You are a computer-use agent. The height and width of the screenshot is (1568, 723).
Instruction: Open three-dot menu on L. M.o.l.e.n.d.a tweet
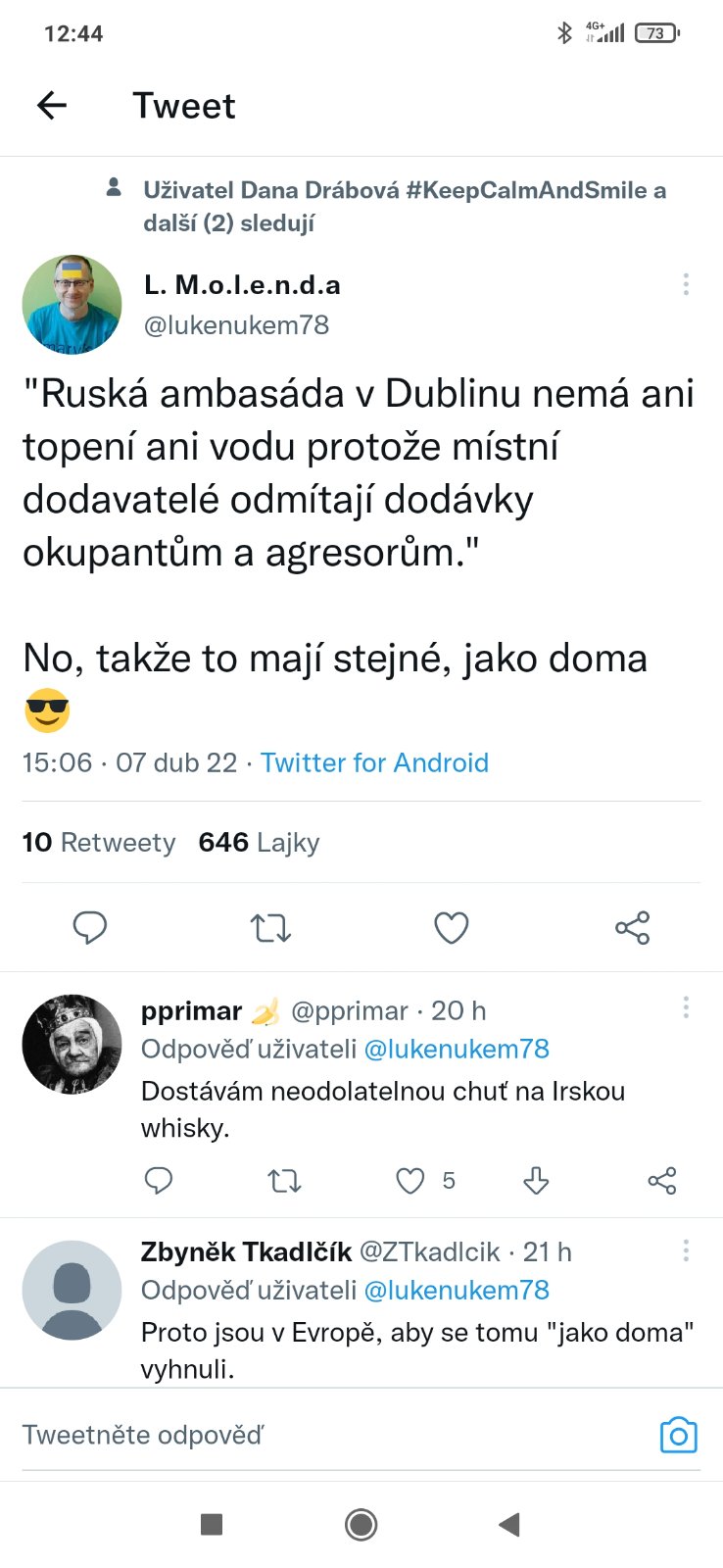(686, 284)
